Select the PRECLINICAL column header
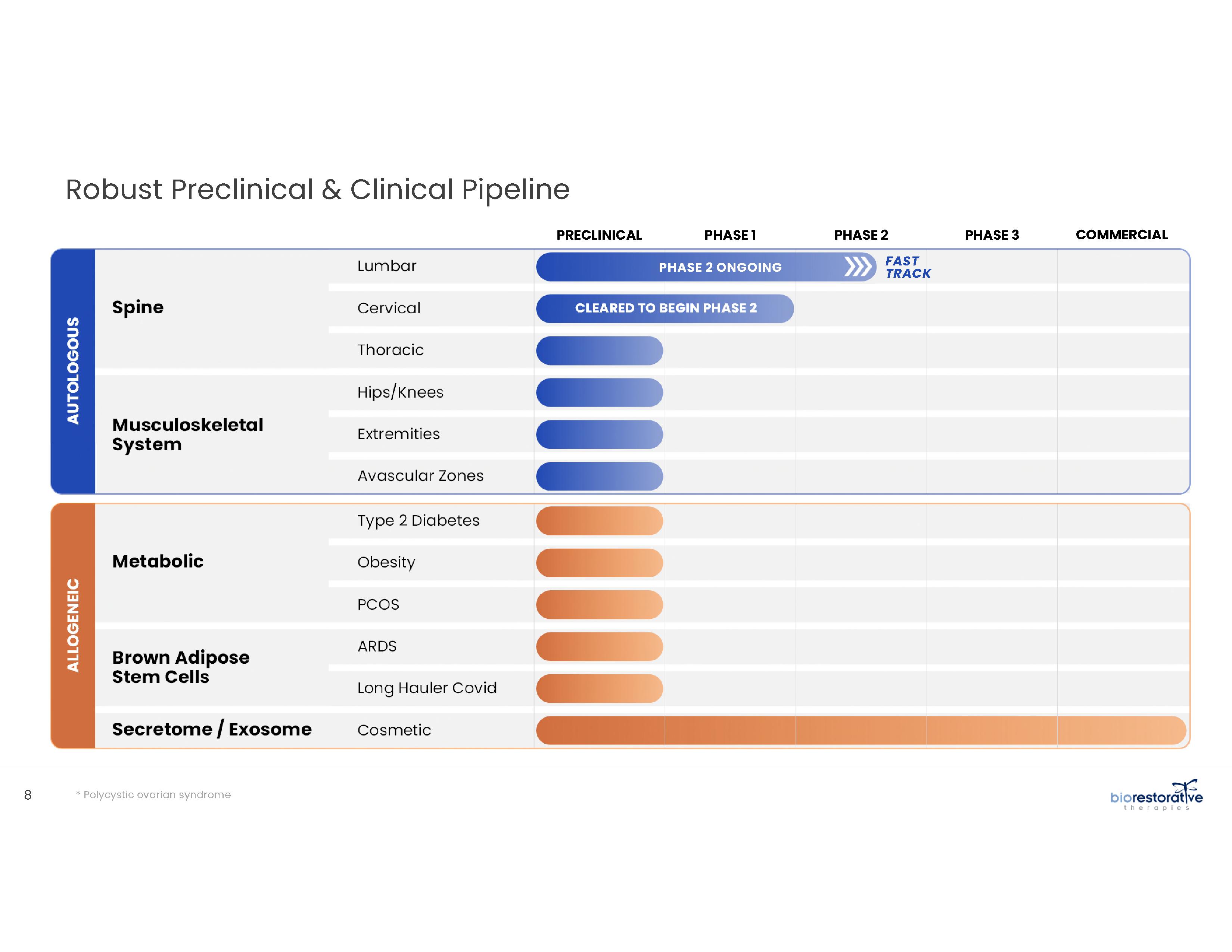1232x952 pixels. [598, 235]
